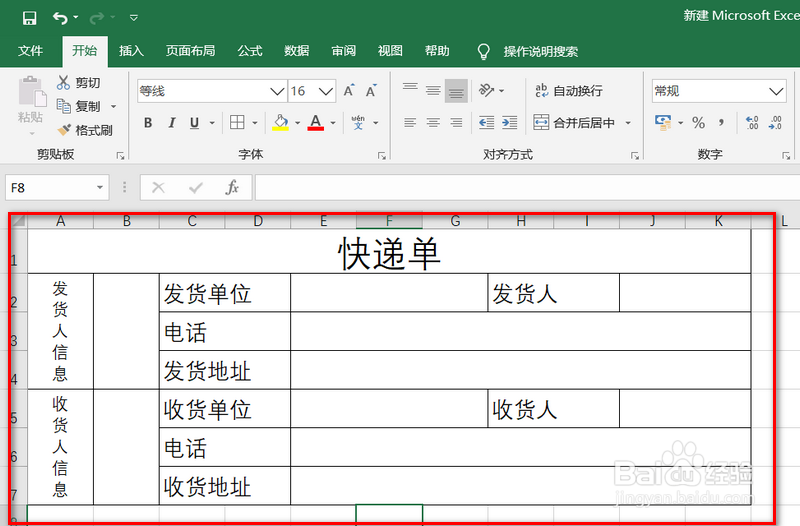Screen dimensions: 800x526
Task: Open the 等线 font name dropdown
Action: point(277,91)
